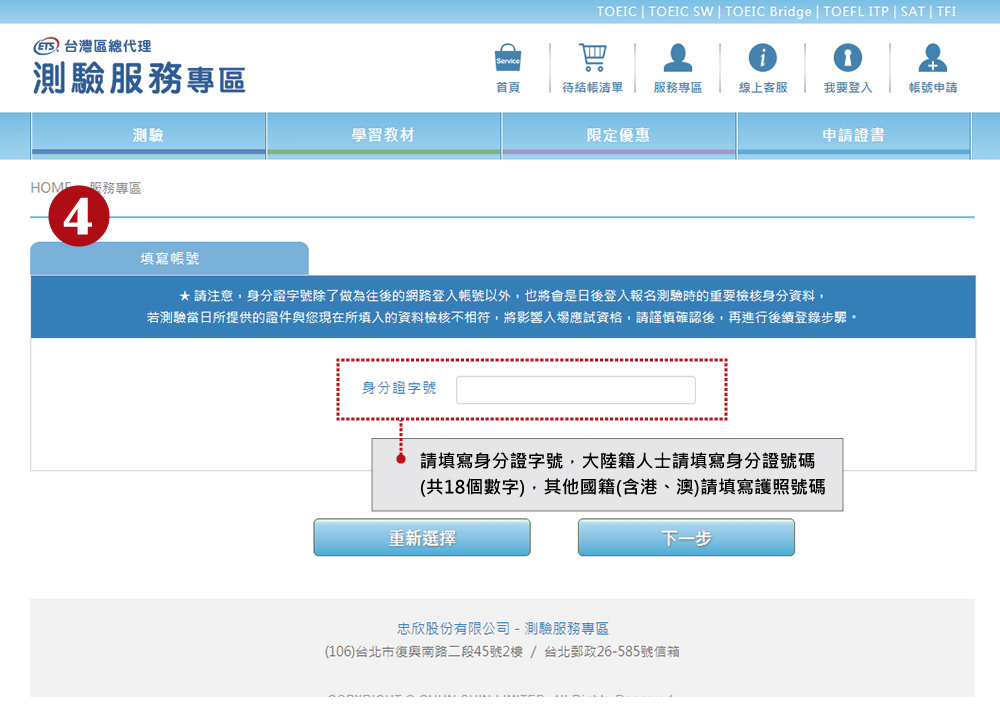
Task: Click the 服務專區 person icon
Action: [678, 60]
